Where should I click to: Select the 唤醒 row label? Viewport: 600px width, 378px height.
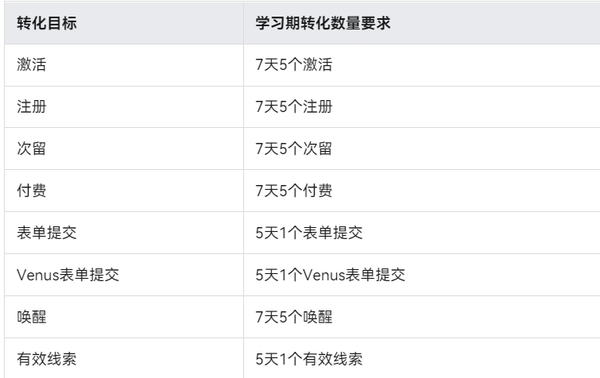click(x=31, y=317)
